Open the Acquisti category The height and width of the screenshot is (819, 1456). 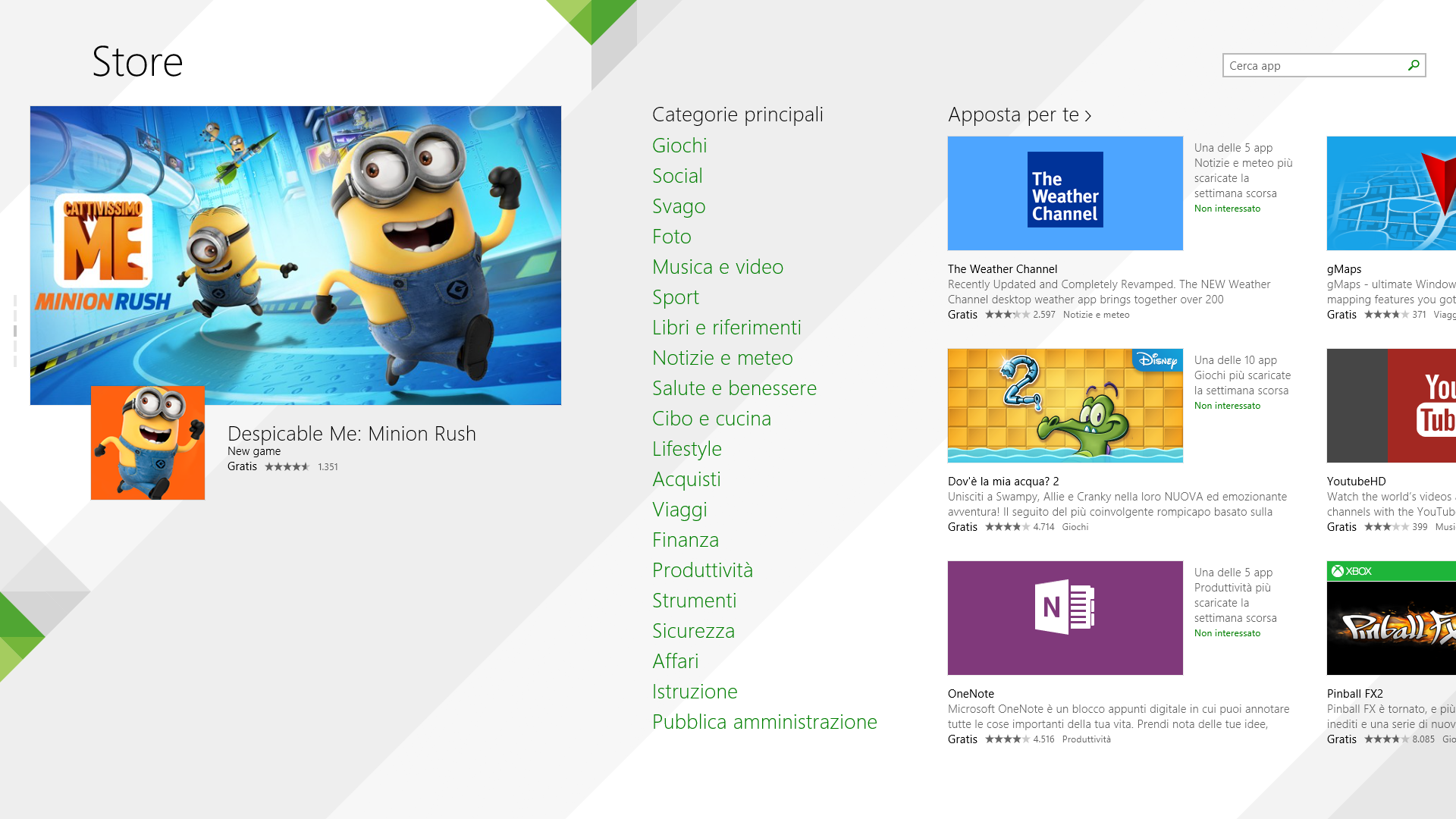tap(686, 479)
